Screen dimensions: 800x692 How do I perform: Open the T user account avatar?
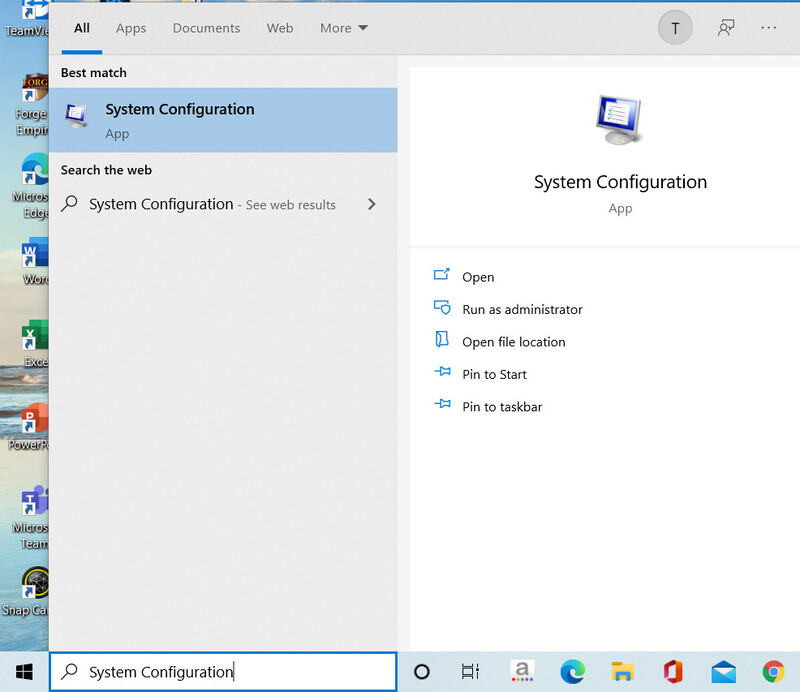point(675,28)
